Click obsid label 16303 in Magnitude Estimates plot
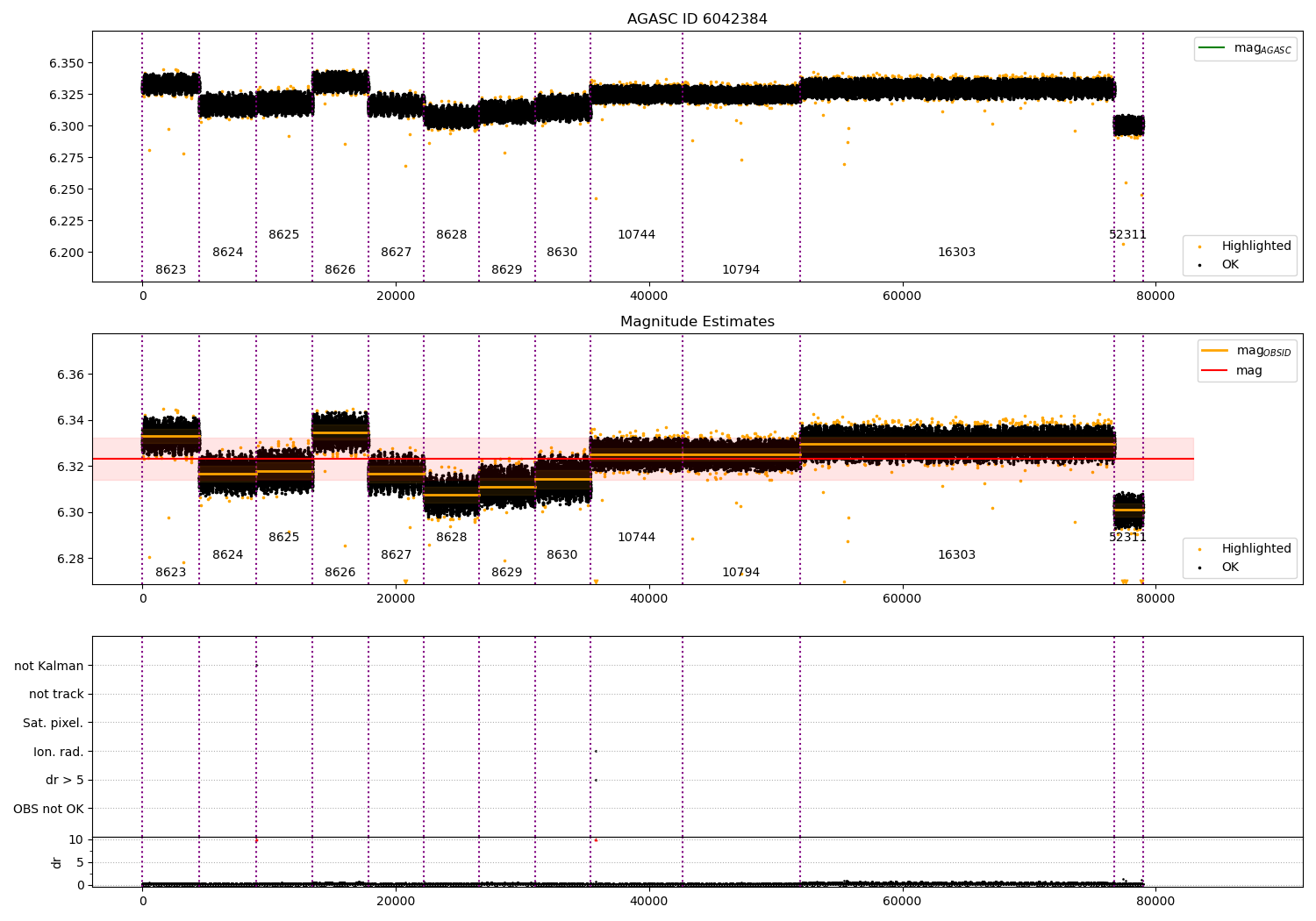 pos(956,555)
